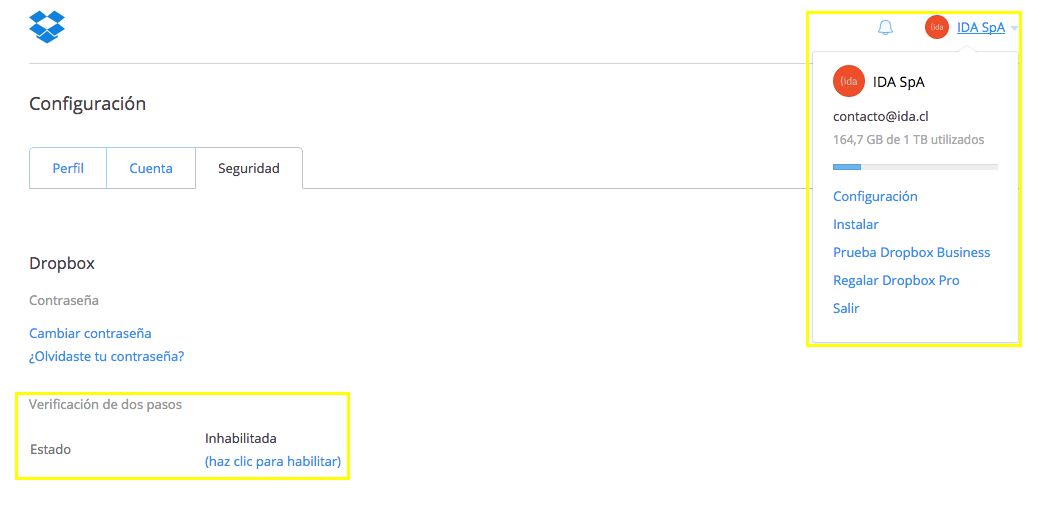
Task: Click the small ida avatar in header
Action: [x=936, y=28]
